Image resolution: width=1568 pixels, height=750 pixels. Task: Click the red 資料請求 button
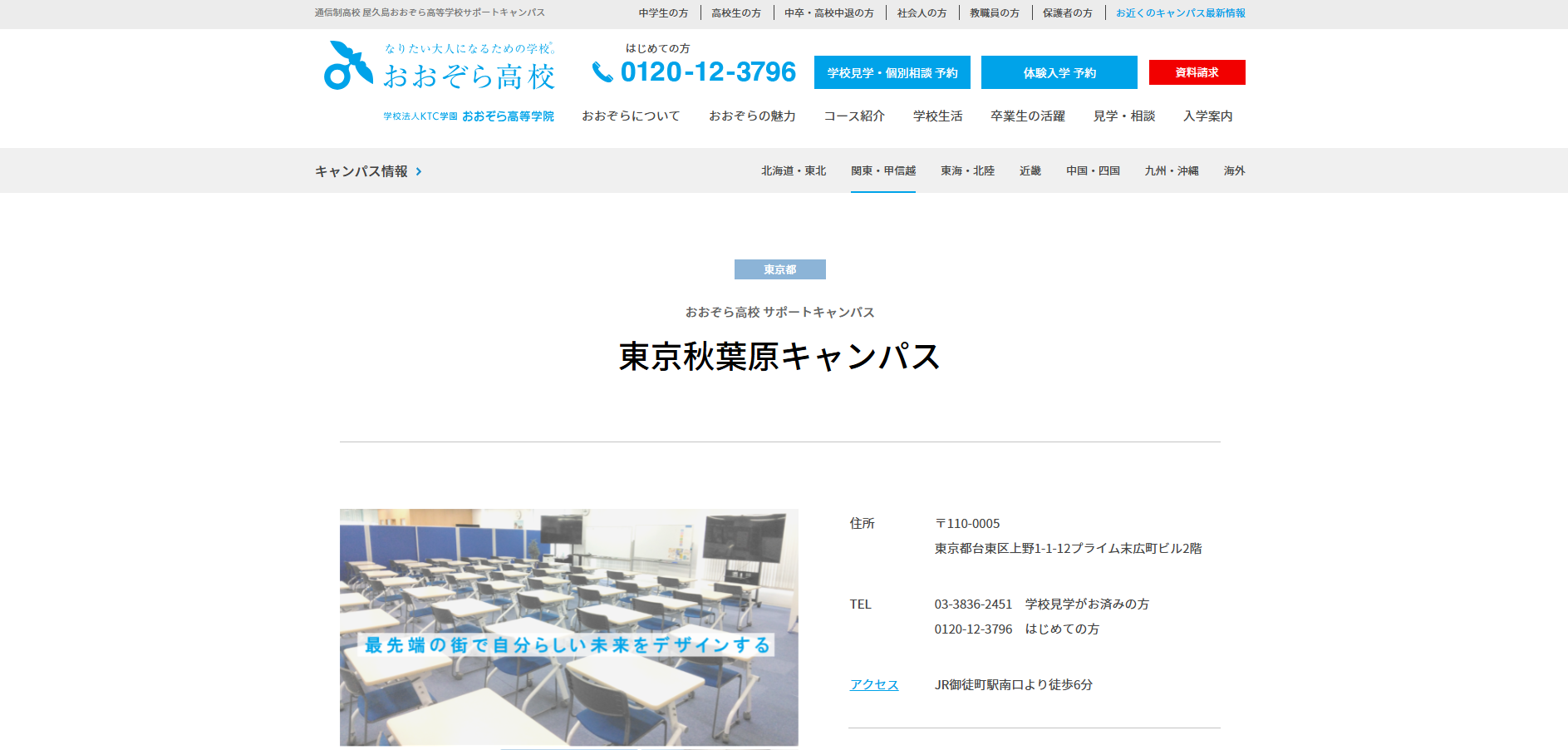[x=1197, y=72]
